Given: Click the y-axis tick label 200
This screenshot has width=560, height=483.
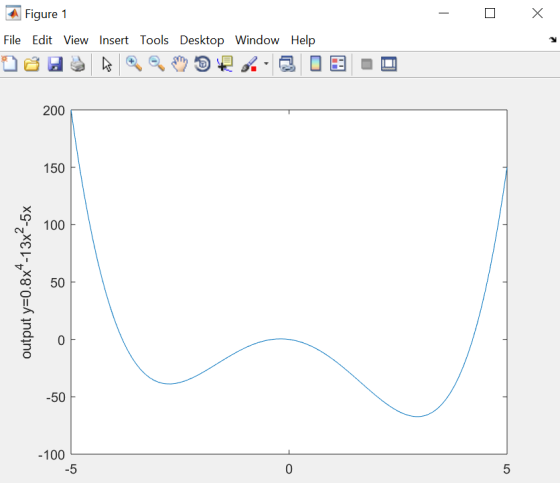Looking at the screenshot, I should (x=54, y=111).
